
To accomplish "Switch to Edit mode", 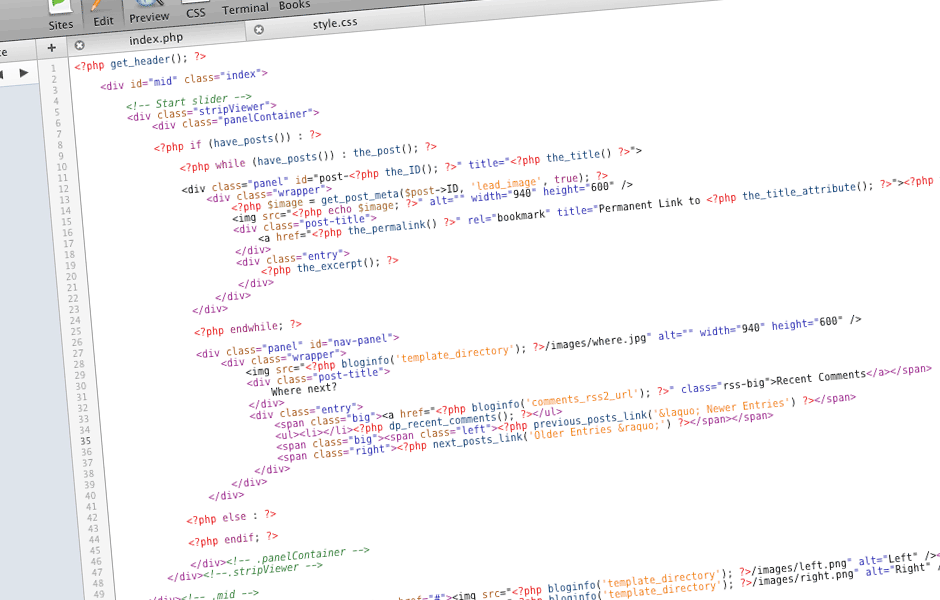I will [102, 14].
